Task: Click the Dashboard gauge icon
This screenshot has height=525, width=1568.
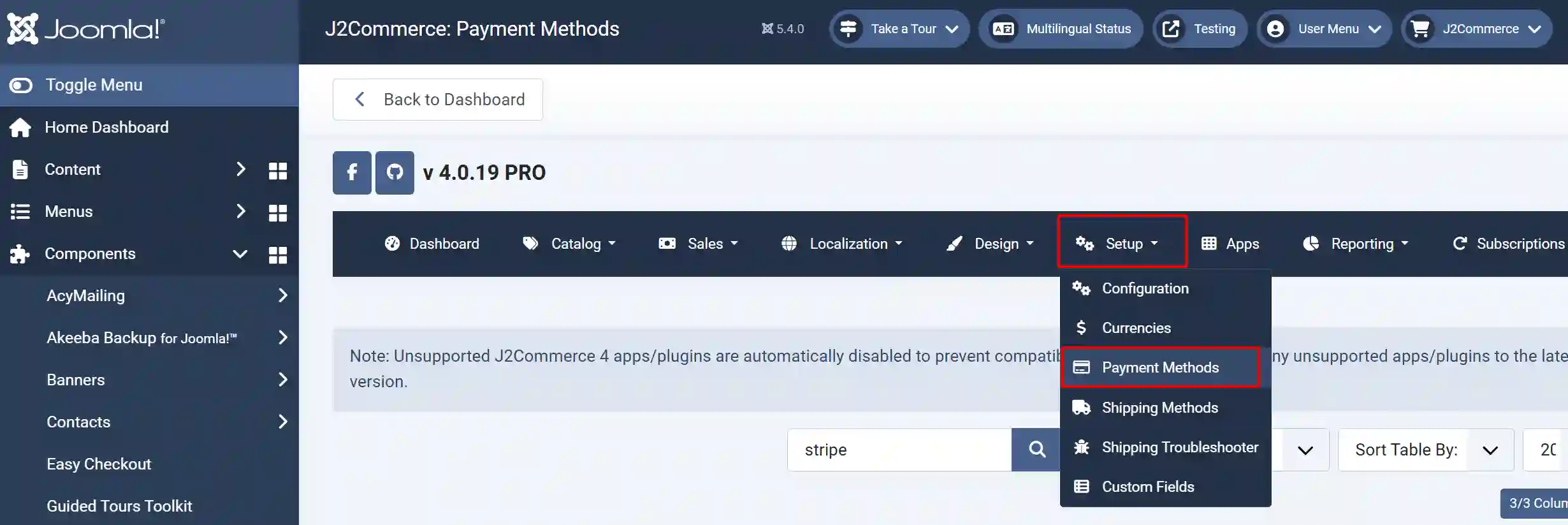Action: click(392, 244)
